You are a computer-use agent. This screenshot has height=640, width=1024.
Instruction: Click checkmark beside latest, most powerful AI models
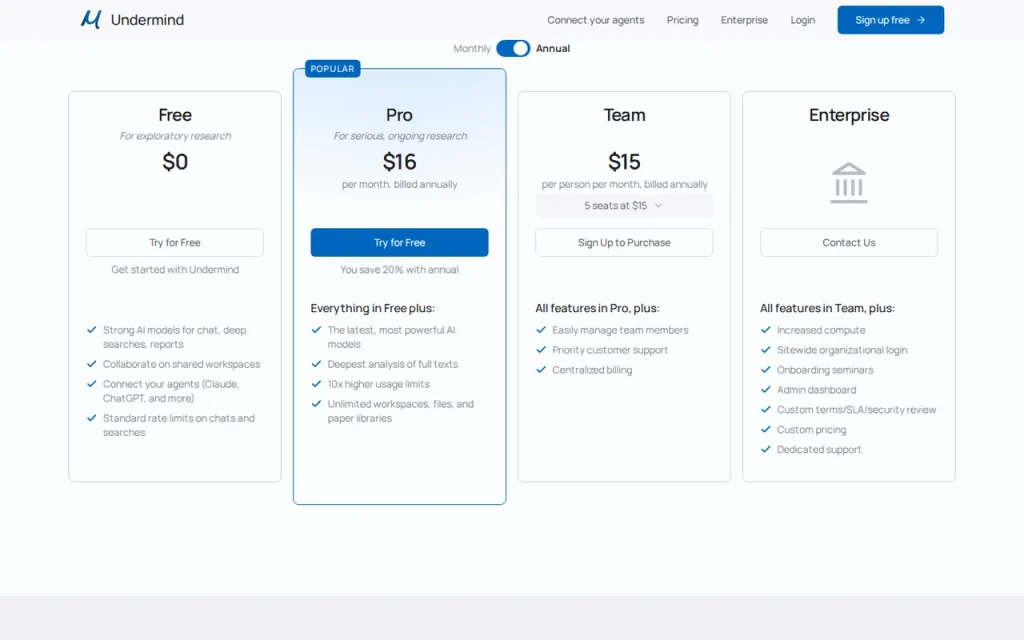coord(316,330)
